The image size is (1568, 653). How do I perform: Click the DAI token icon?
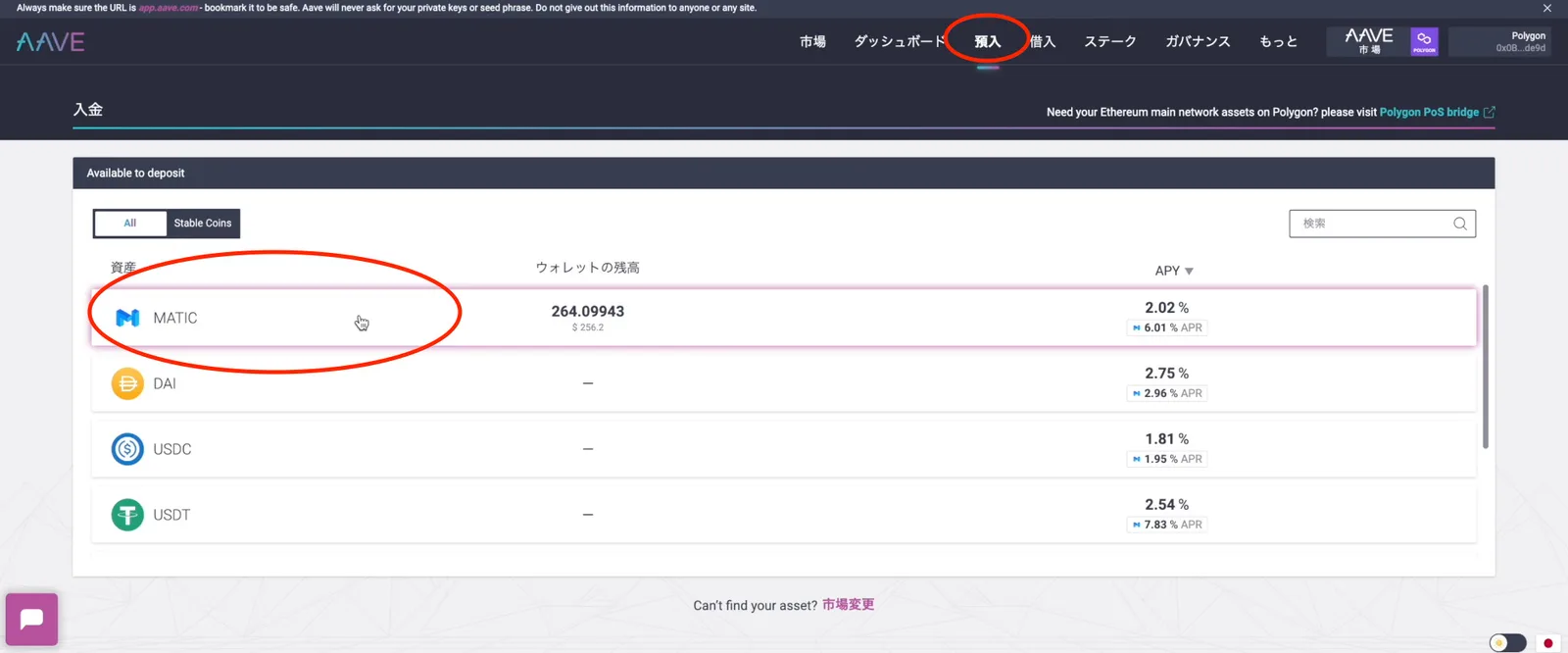[127, 383]
